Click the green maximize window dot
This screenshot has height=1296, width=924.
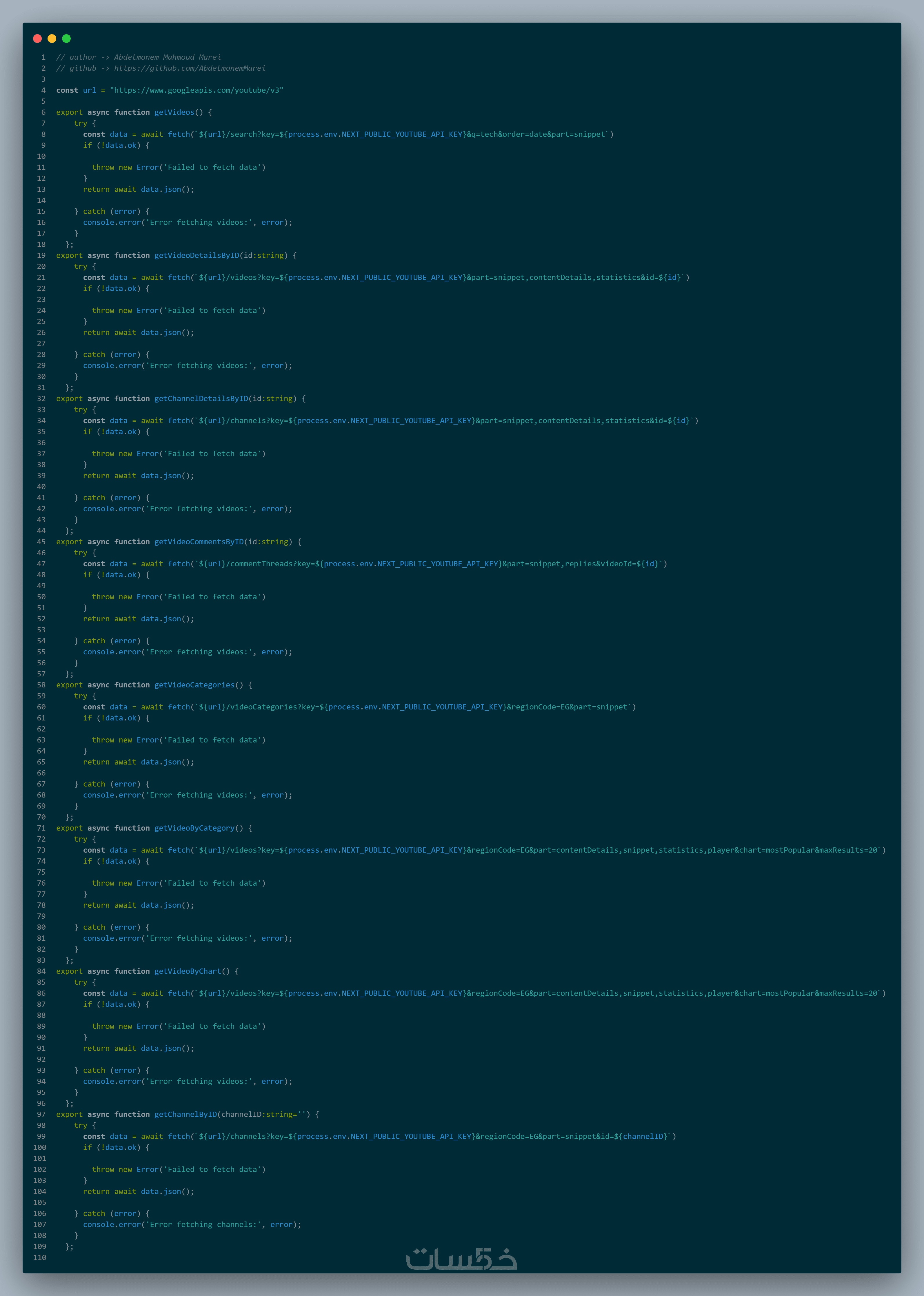click(67, 39)
